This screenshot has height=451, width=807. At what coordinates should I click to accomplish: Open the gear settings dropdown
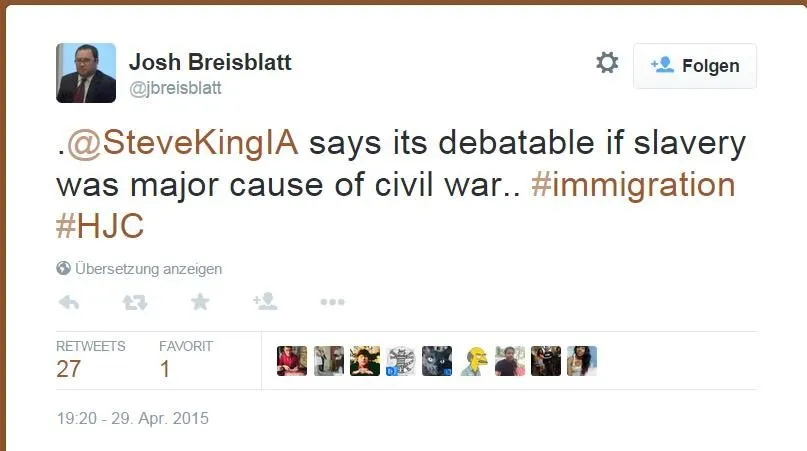click(x=607, y=64)
